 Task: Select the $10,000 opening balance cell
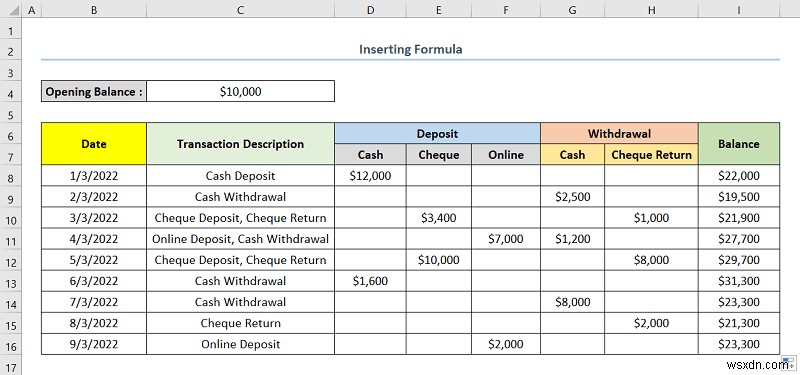tap(240, 91)
